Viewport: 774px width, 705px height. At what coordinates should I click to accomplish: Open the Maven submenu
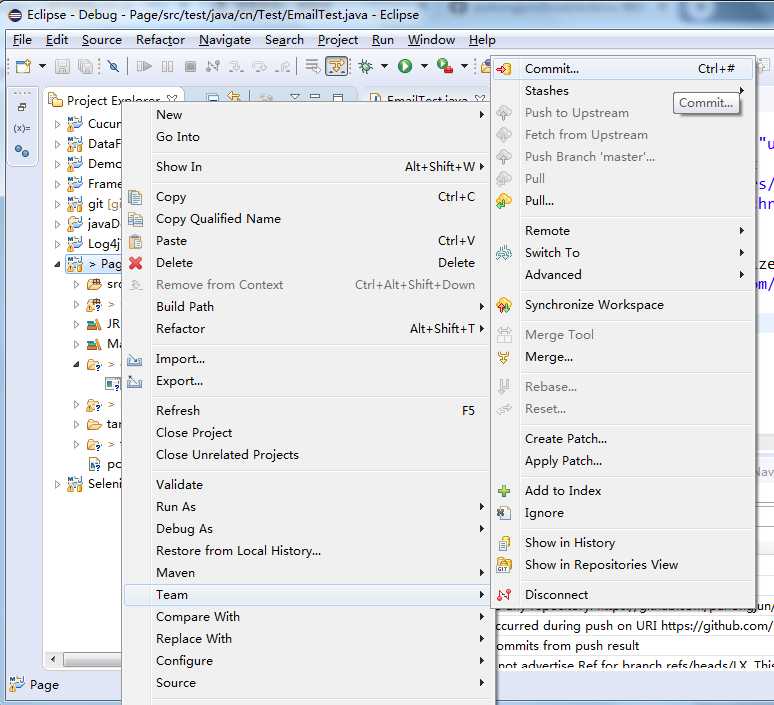click(x=306, y=573)
